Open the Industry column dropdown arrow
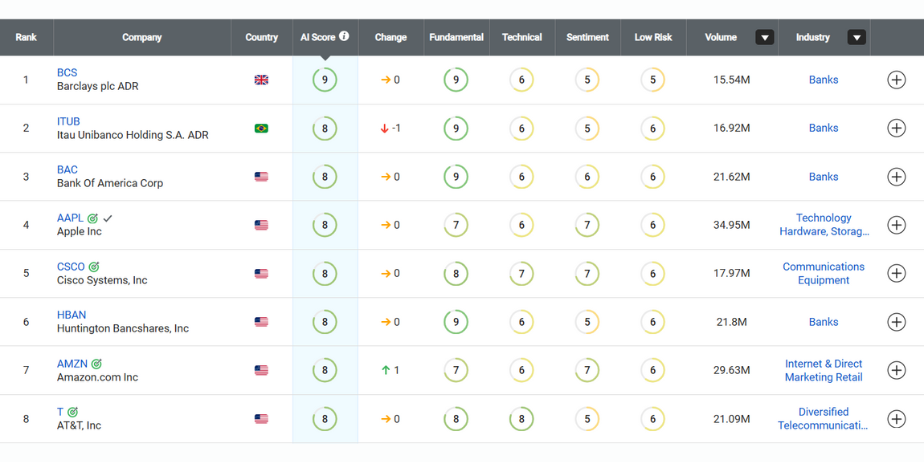Screen dimensions: 924x462 point(857,38)
